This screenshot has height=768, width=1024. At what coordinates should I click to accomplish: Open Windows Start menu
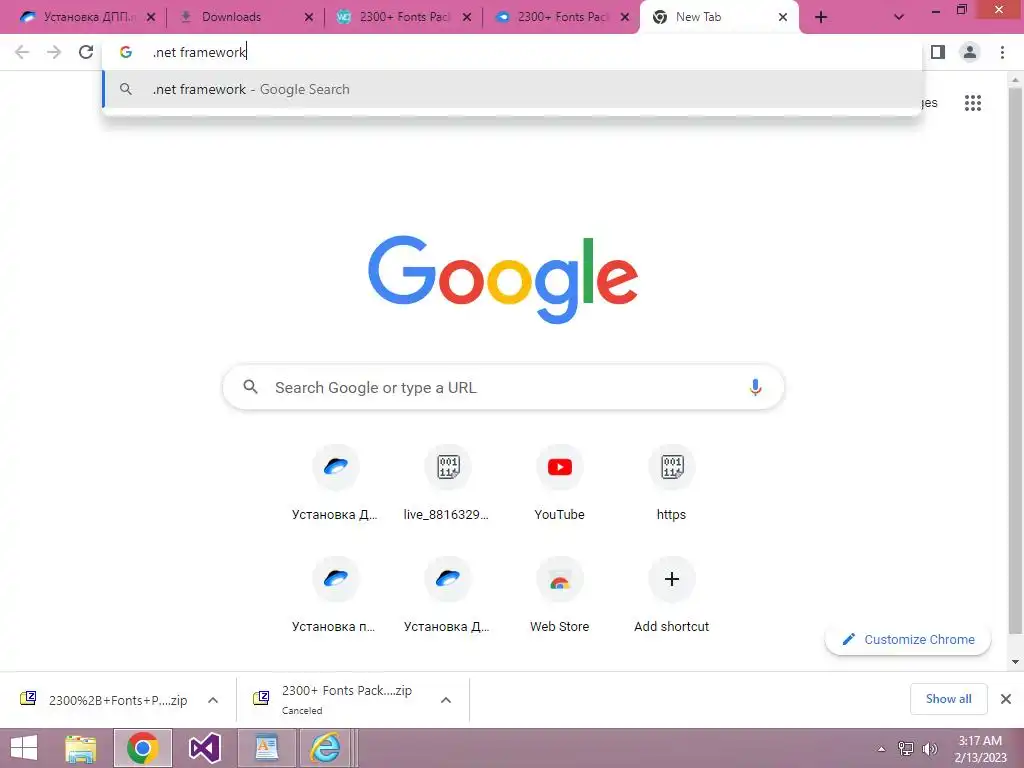24,748
